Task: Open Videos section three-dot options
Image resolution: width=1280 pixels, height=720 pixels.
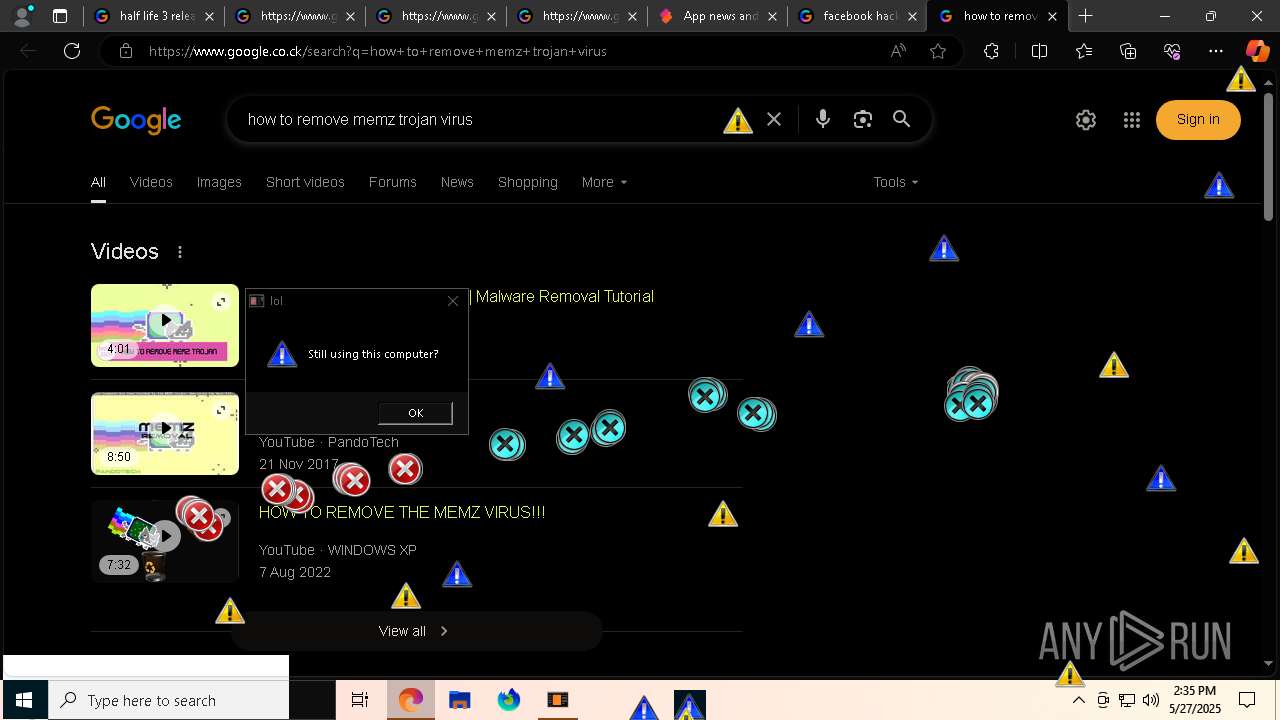Action: click(x=180, y=252)
